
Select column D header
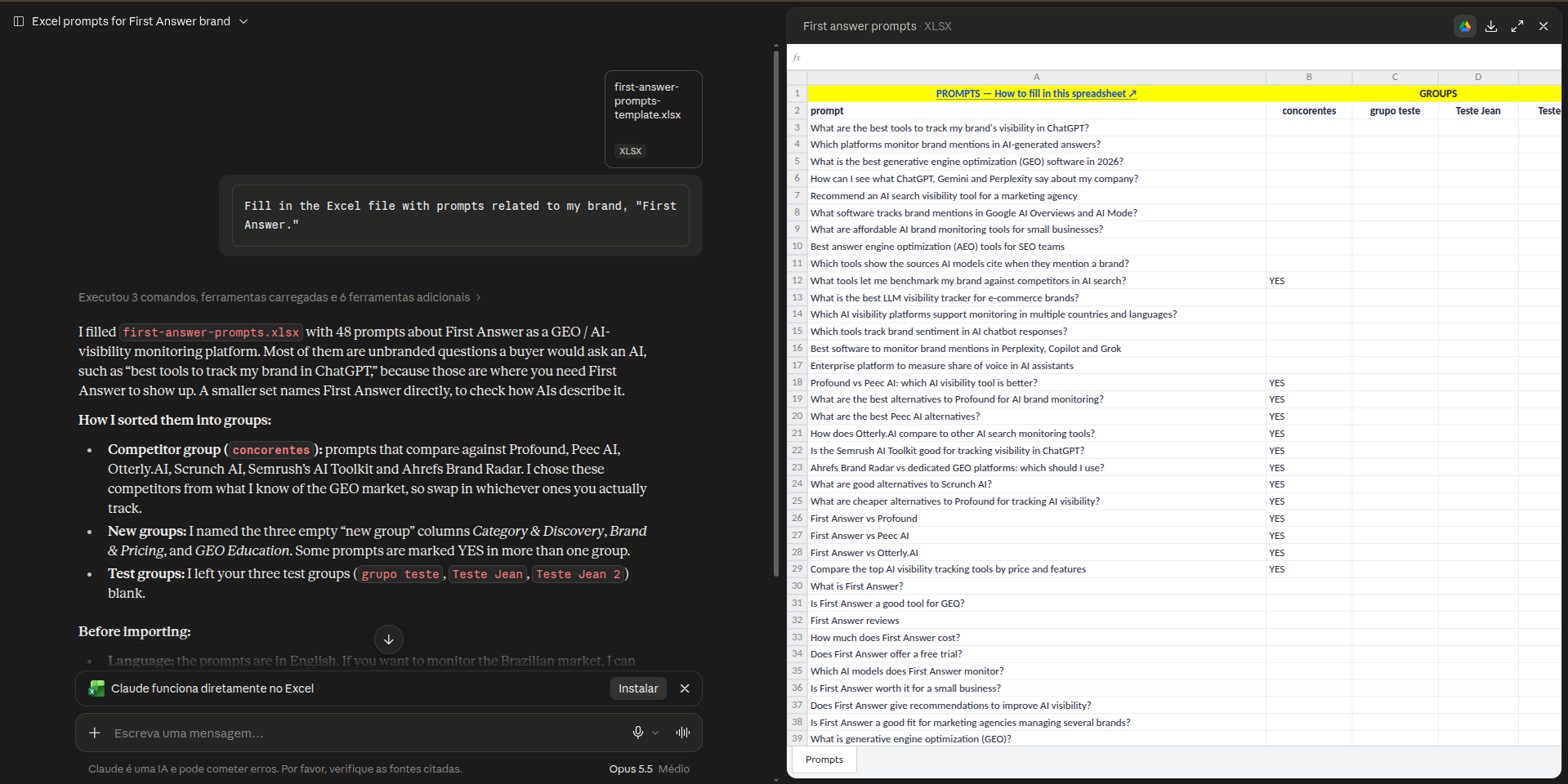coord(1478,77)
